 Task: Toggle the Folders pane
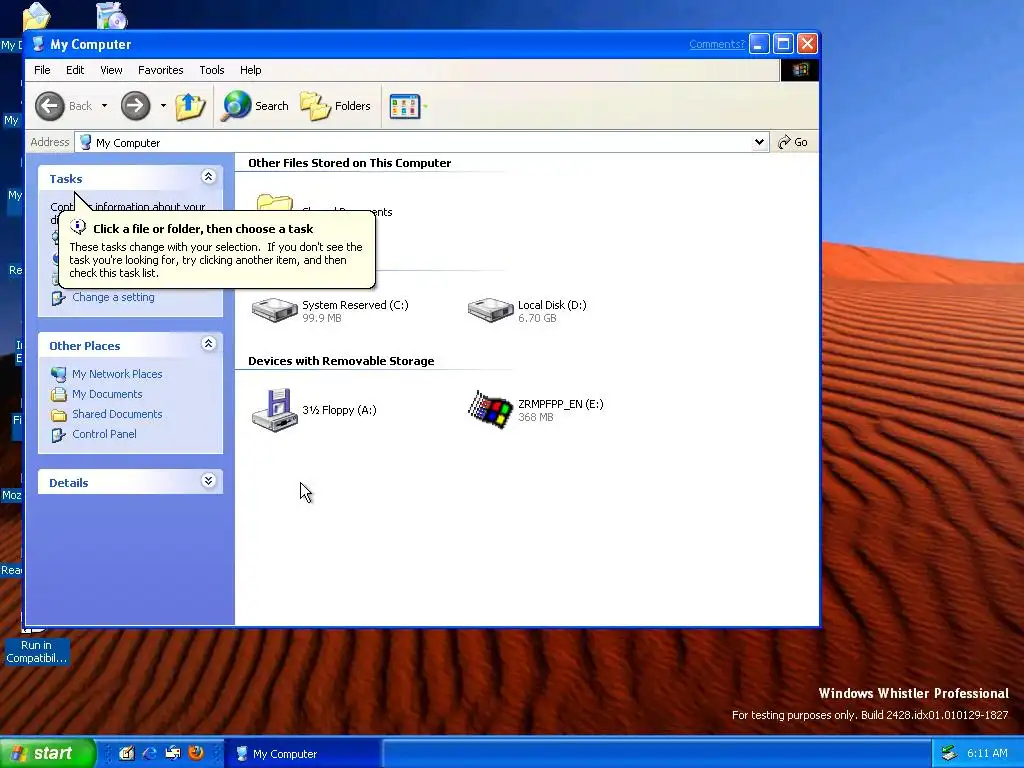click(x=336, y=106)
